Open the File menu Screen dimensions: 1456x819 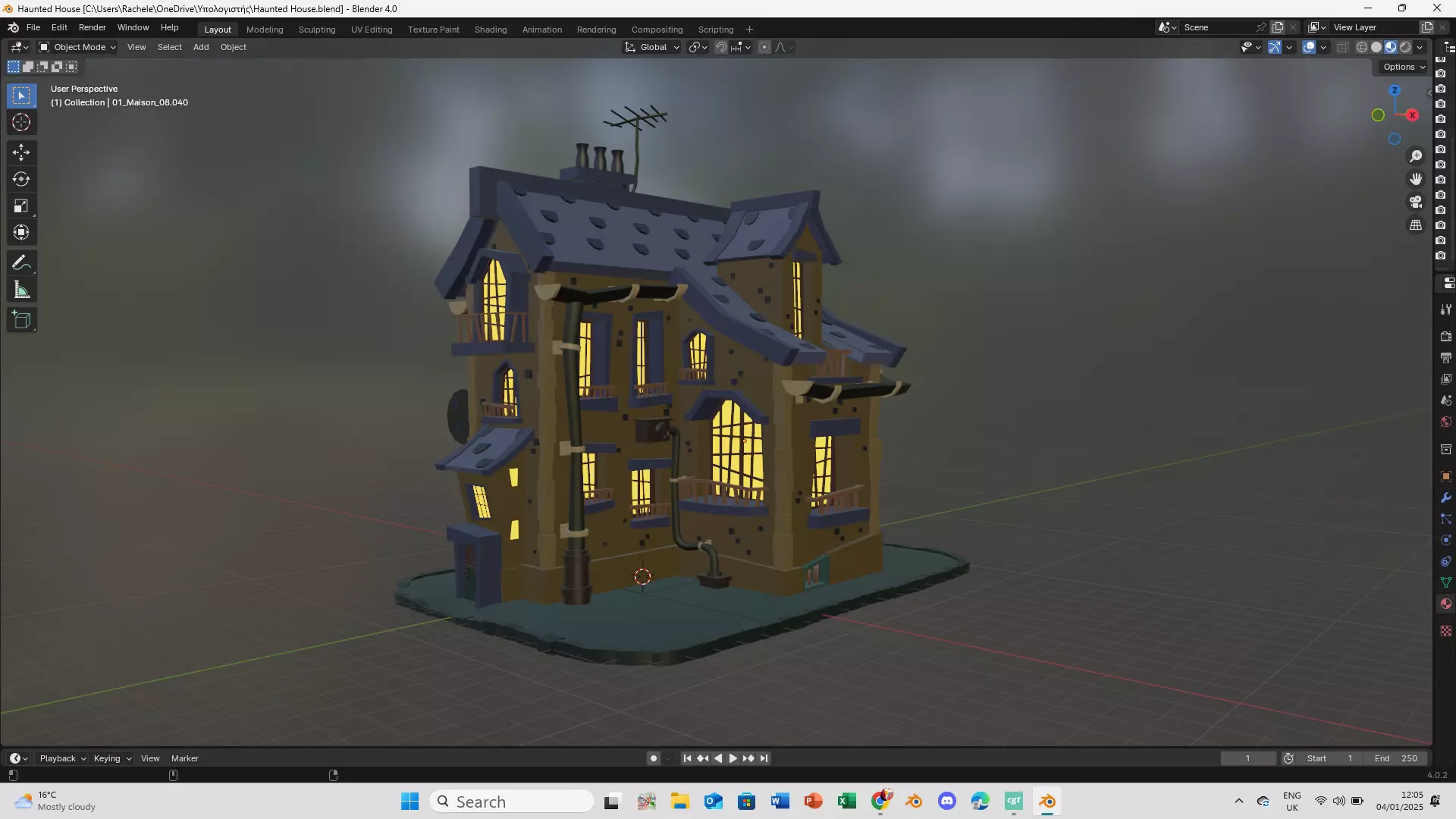click(33, 27)
